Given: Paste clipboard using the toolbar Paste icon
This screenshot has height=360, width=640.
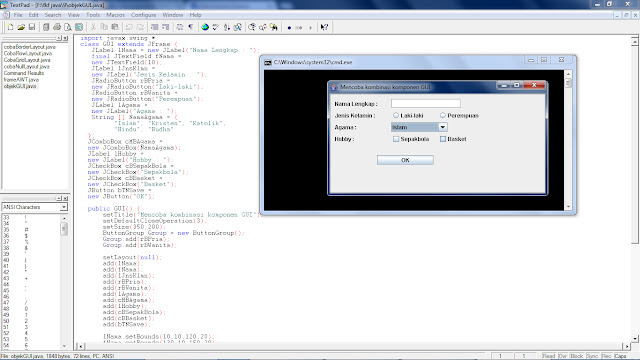Looking at the screenshot, I should [x=115, y=27].
